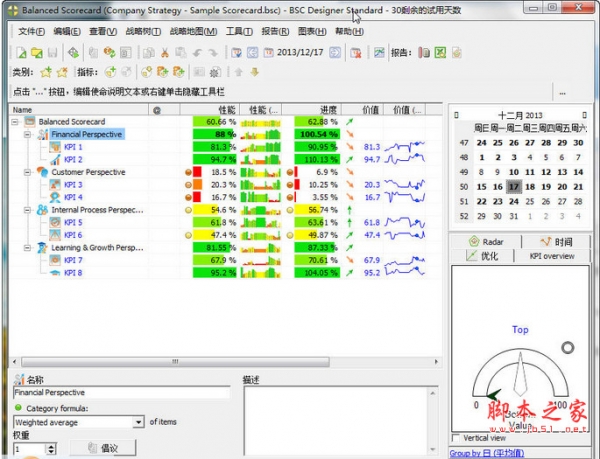Select the KPI 8 tree row
This screenshot has width=600, height=459.
click(x=73, y=273)
